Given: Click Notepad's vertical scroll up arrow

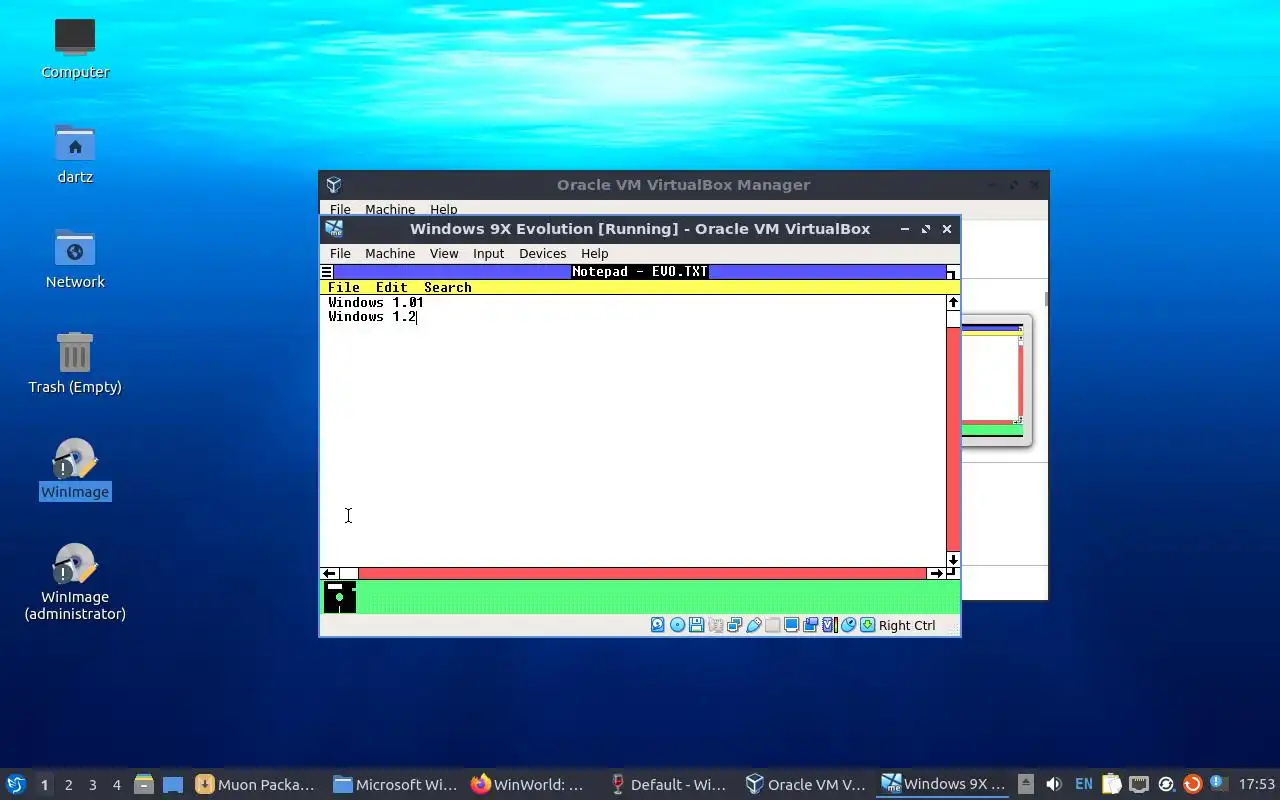Looking at the screenshot, I should click(953, 302).
